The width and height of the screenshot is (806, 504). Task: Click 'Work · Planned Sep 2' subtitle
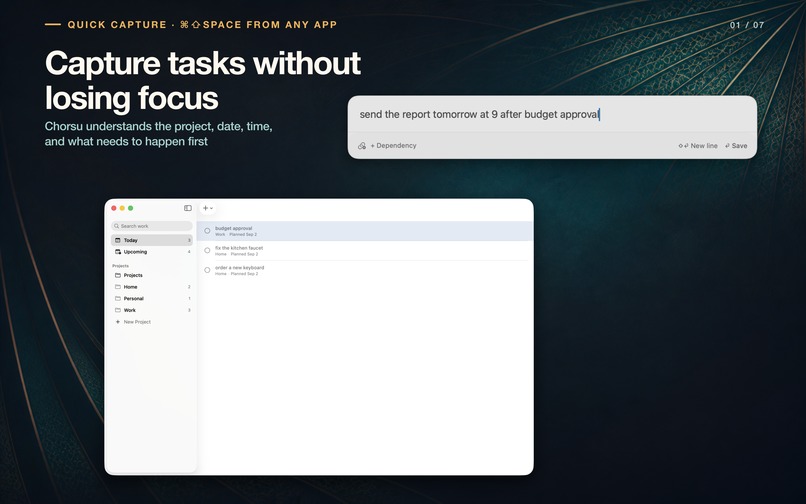pyautogui.click(x=236, y=235)
